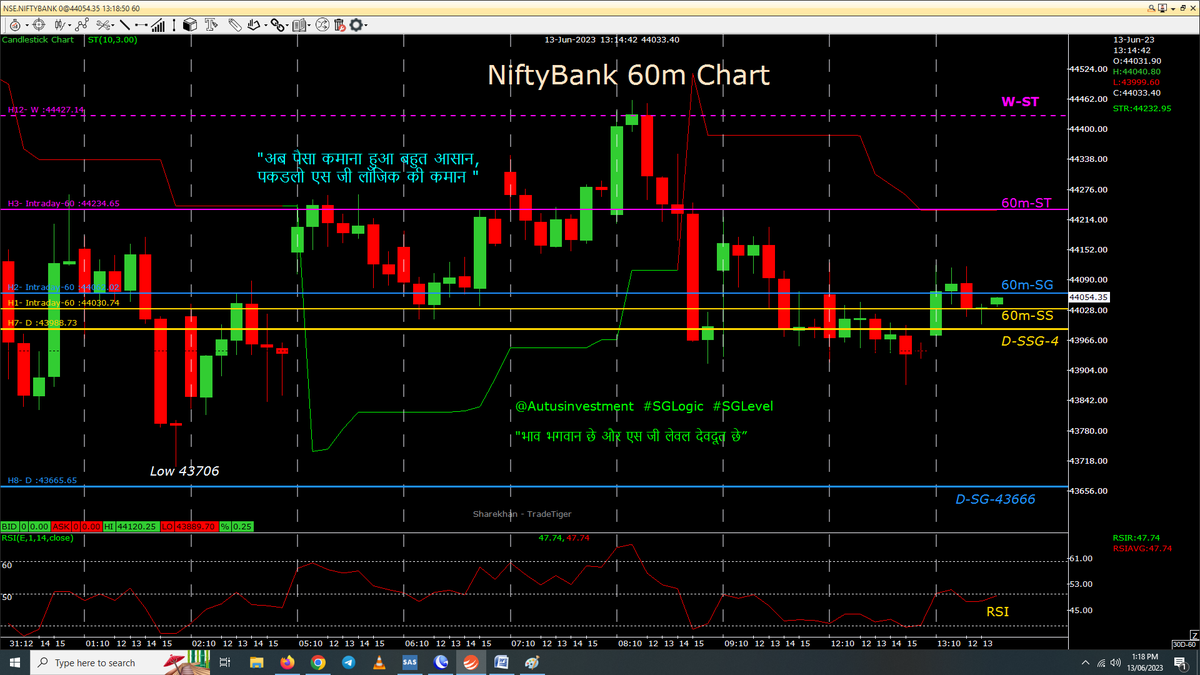Image resolution: width=1200 pixels, height=675 pixels.
Task: Open the Windows Start menu
Action: (15, 662)
